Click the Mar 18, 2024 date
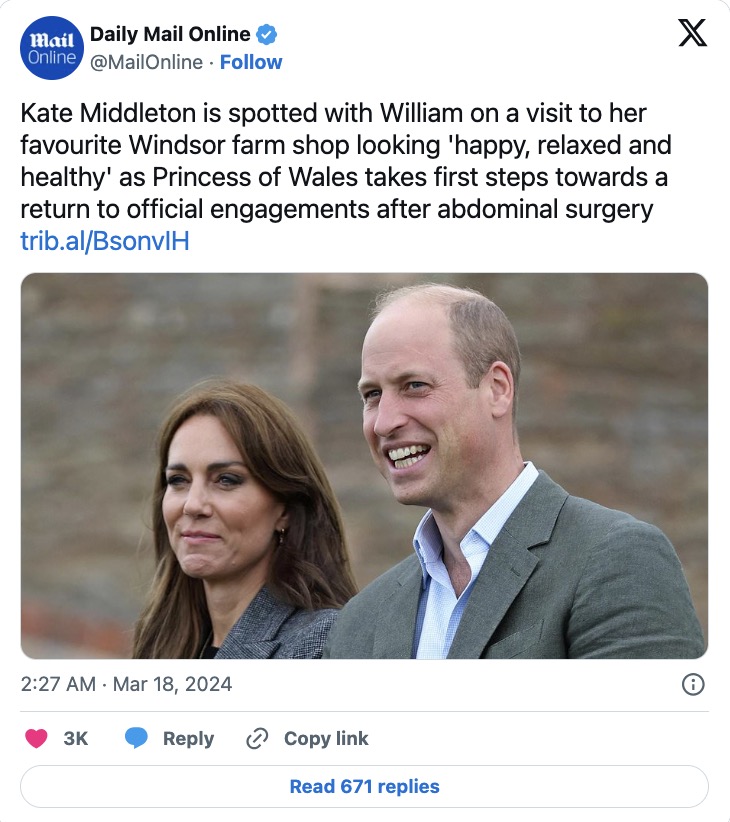Screen dimensions: 730x822 pos(172,685)
